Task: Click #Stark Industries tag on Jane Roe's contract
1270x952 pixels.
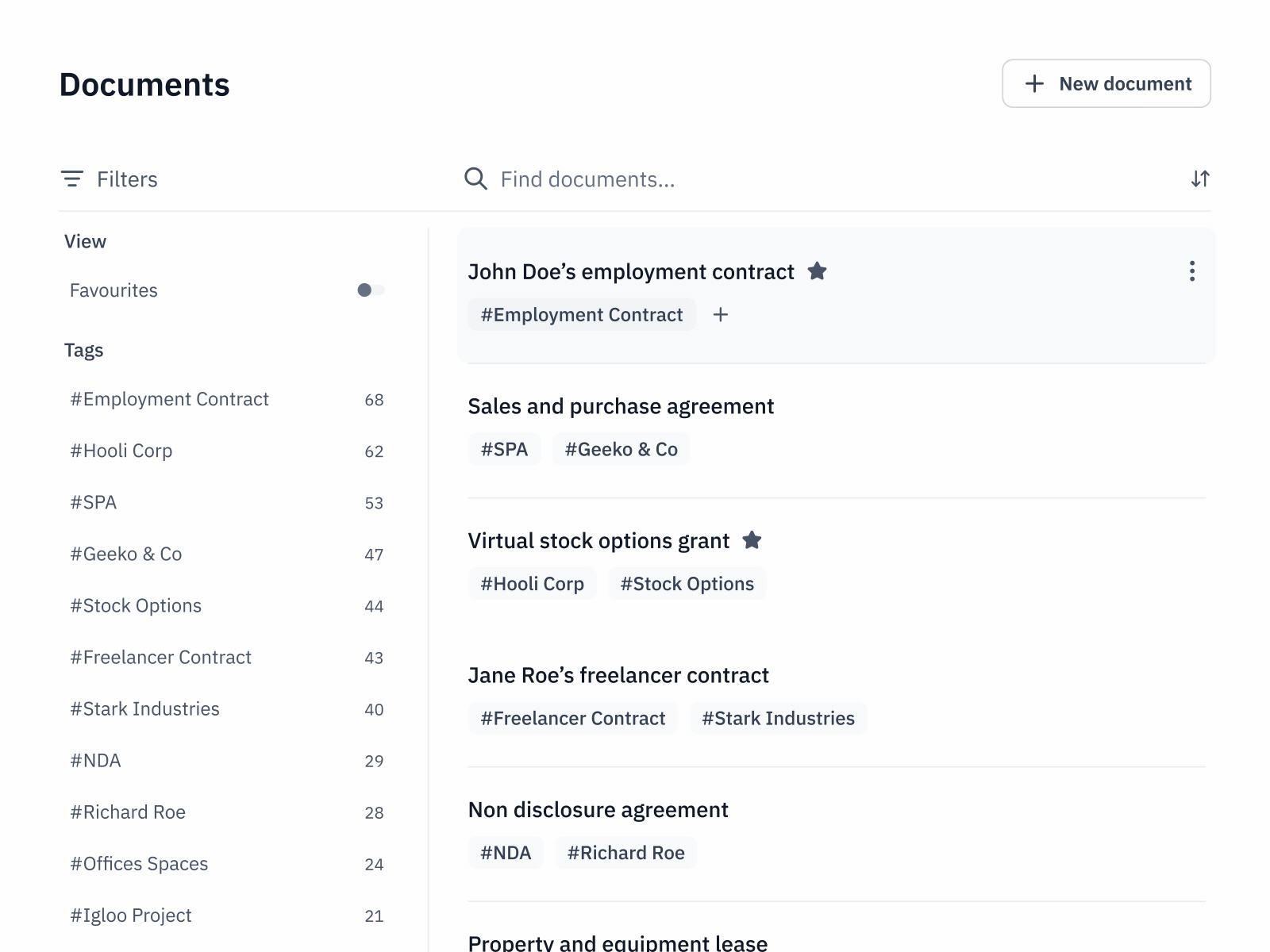Action: (x=778, y=719)
